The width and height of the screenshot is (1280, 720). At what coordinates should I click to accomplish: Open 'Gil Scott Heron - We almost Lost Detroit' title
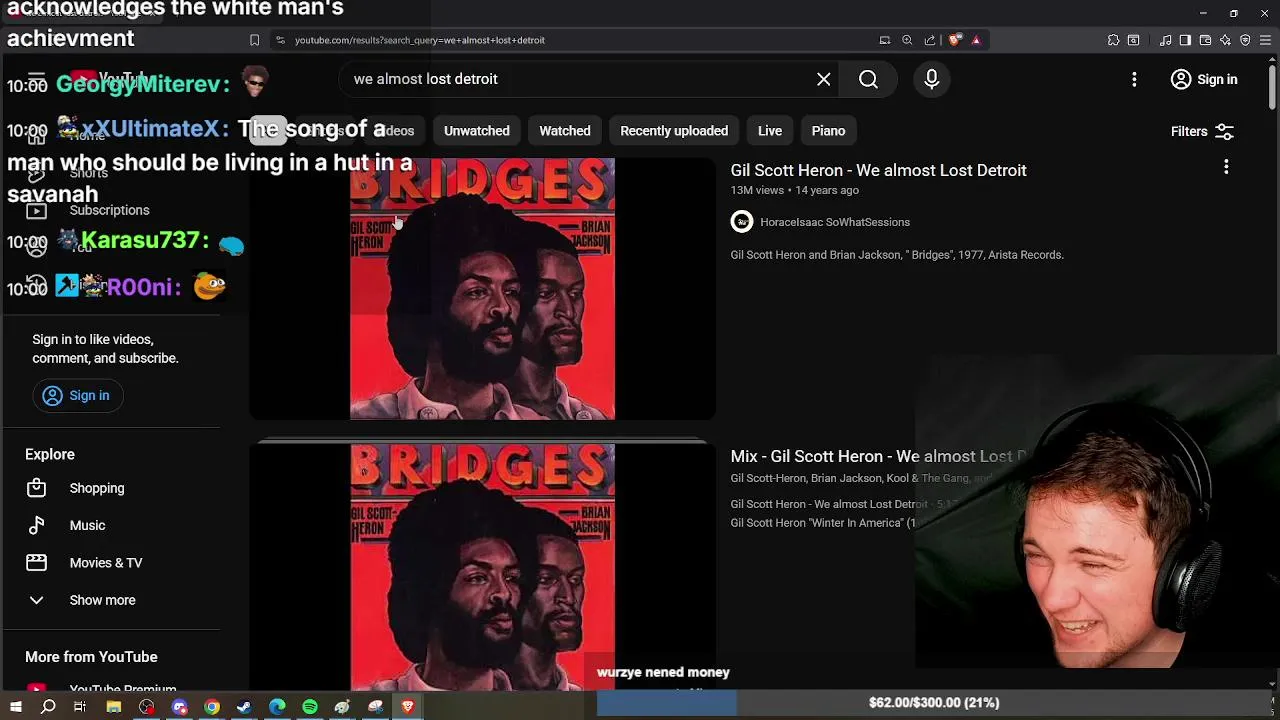pos(878,170)
